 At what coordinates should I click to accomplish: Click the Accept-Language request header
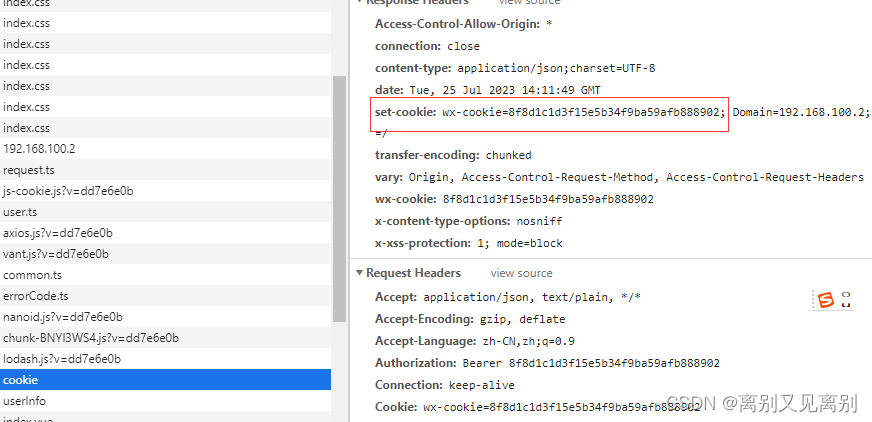(x=475, y=341)
